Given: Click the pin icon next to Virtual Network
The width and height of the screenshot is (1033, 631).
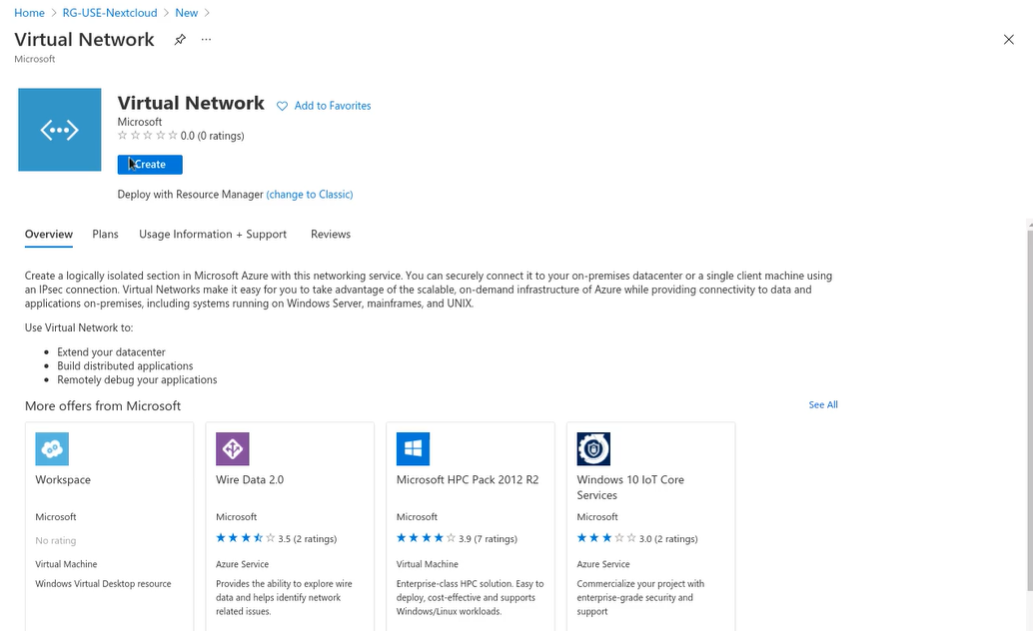Looking at the screenshot, I should tap(180, 40).
